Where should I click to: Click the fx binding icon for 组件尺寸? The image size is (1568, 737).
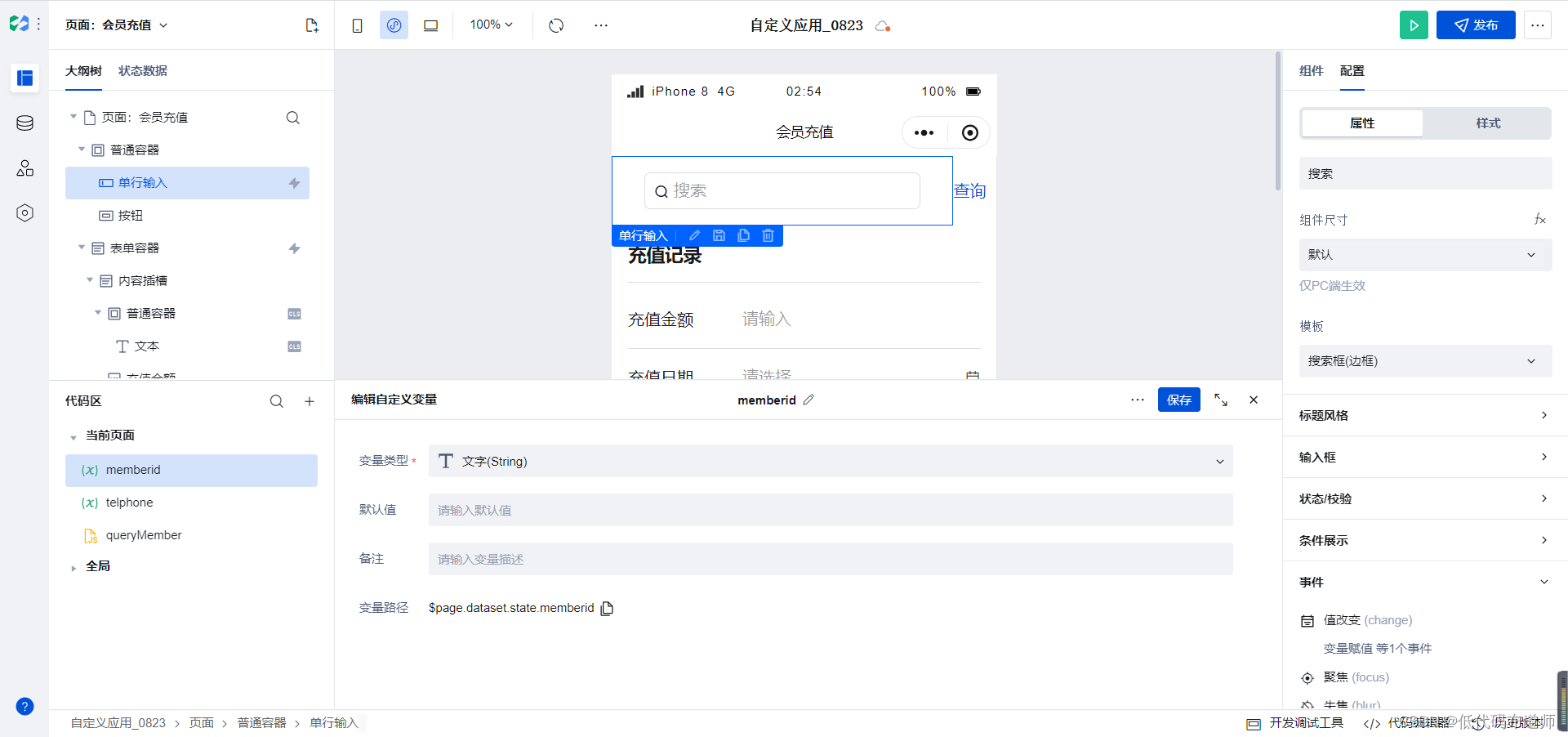[x=1539, y=219]
